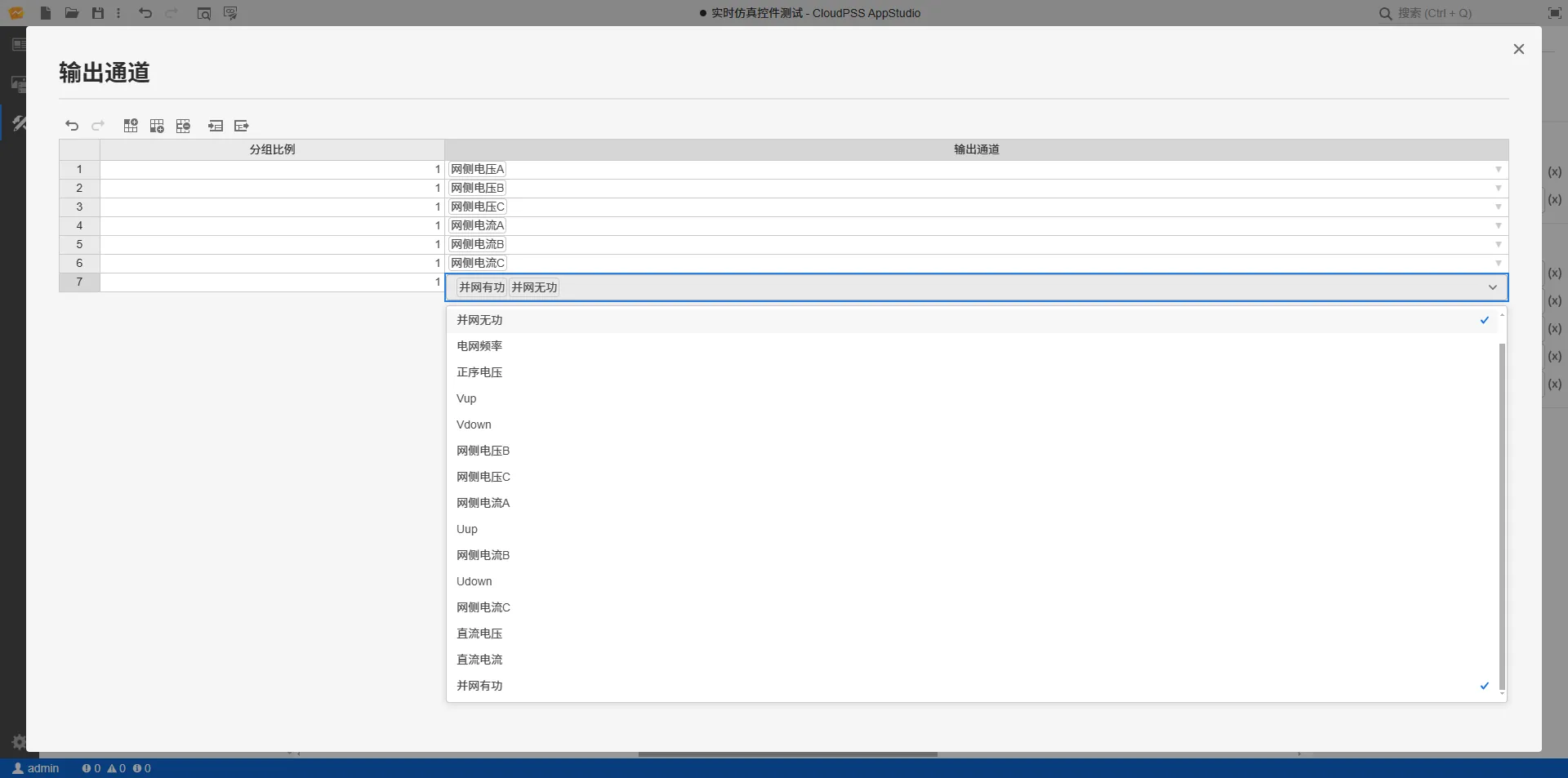
Task: Click 网侧电压A tag in row 1
Action: [x=478, y=170]
